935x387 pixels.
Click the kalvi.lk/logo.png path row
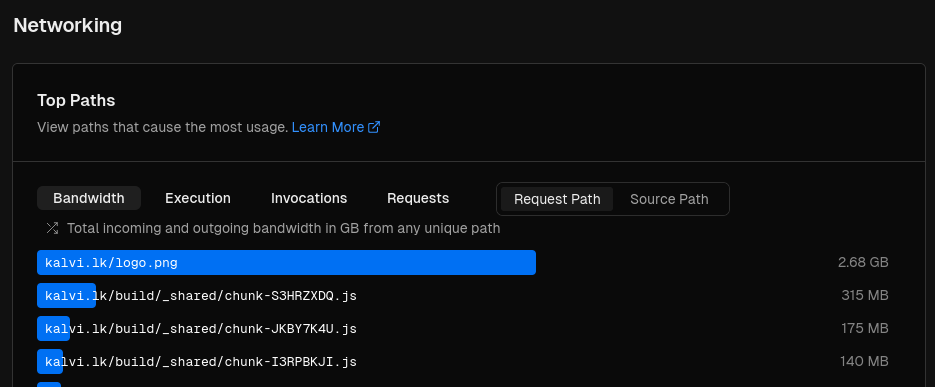tap(463, 262)
